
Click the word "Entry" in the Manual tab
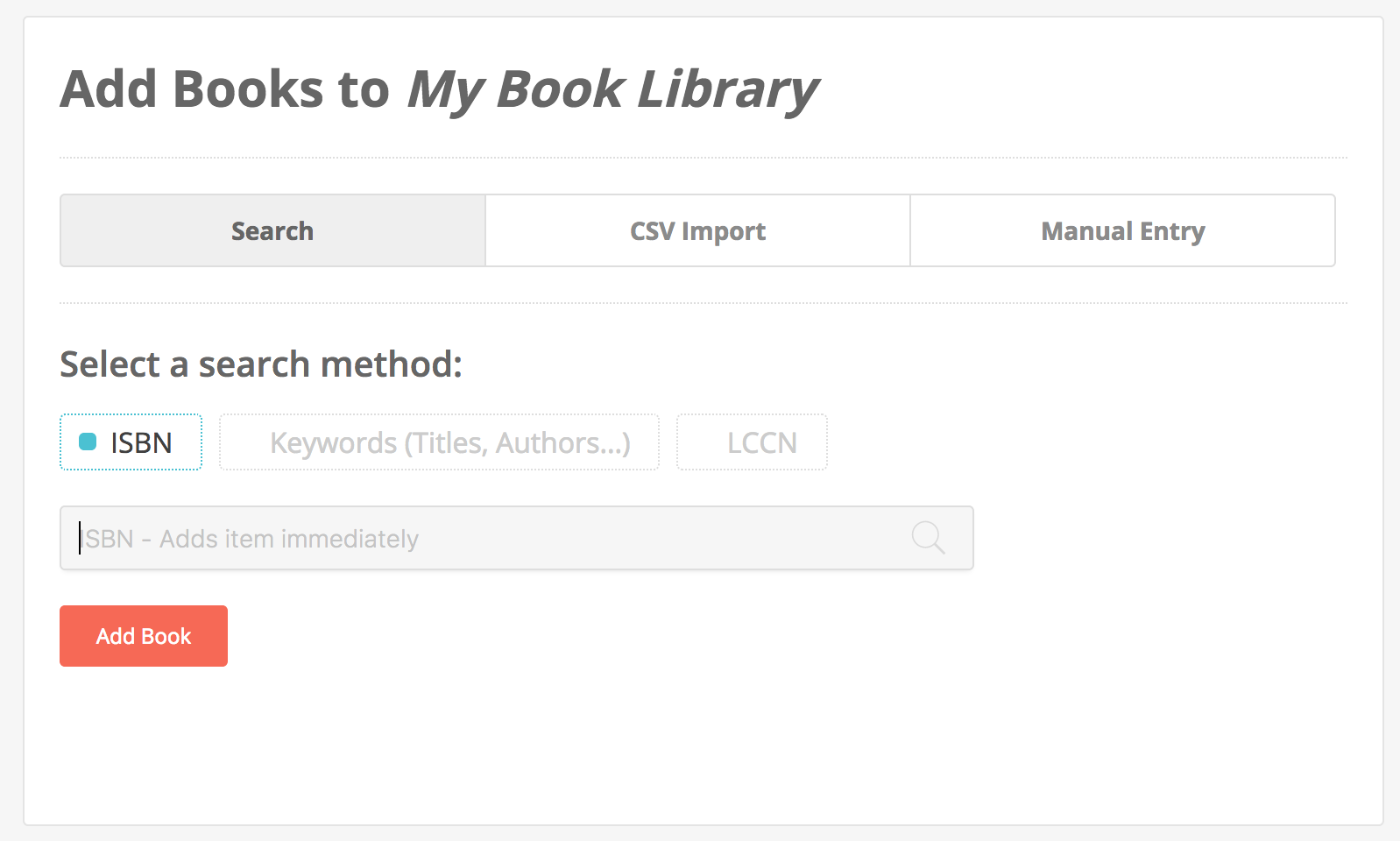[1172, 231]
